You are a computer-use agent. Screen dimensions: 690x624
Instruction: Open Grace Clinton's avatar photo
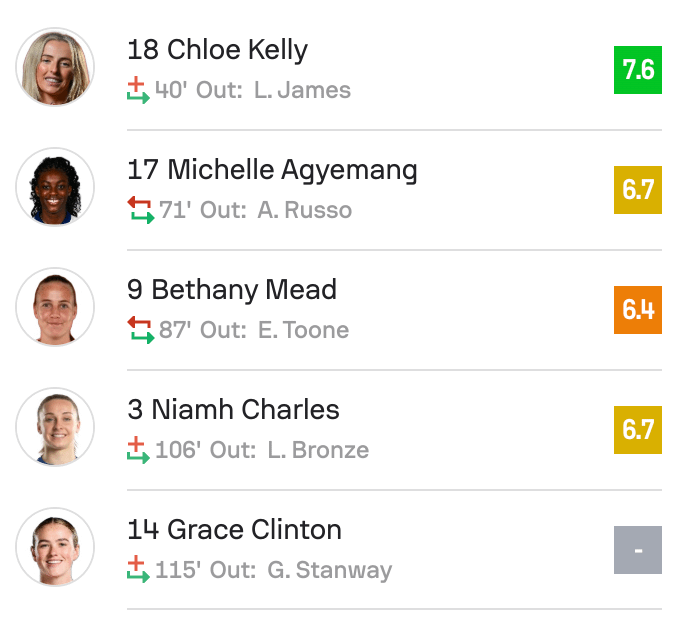point(55,548)
